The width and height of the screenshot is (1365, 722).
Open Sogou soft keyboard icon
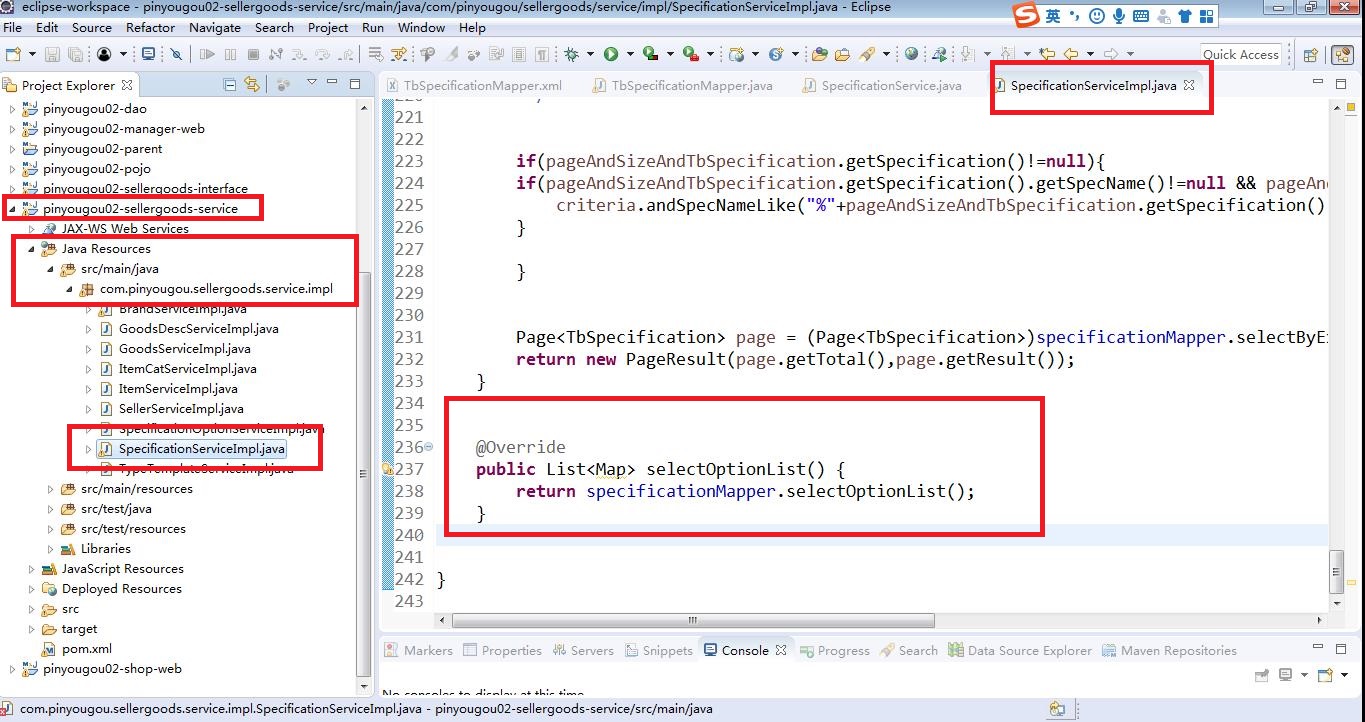[1141, 16]
